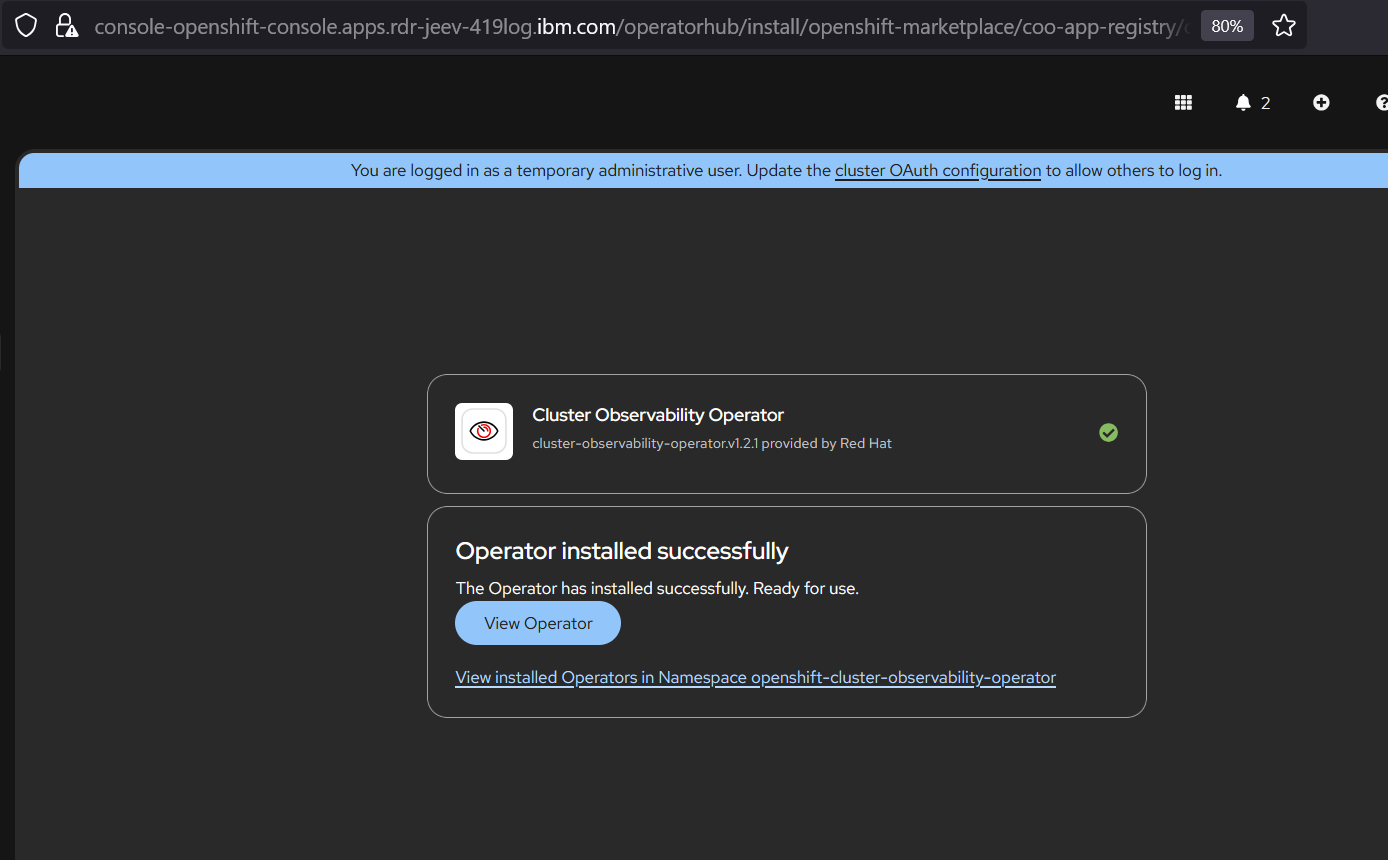The image size is (1388, 860).
Task: Open the application launcher grid icon
Action: pos(1183,102)
